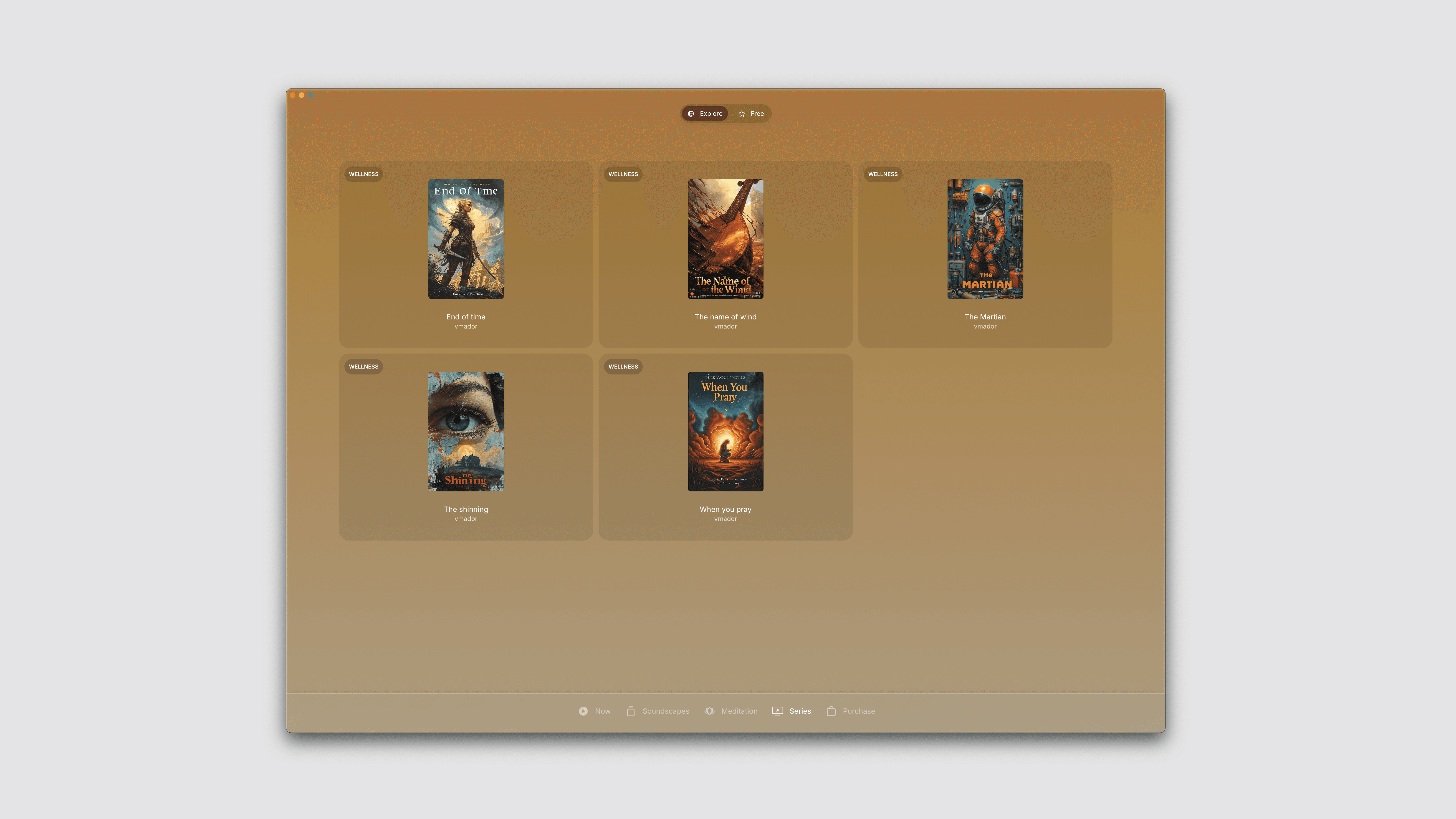Click the Meditation lotus icon

point(709,711)
